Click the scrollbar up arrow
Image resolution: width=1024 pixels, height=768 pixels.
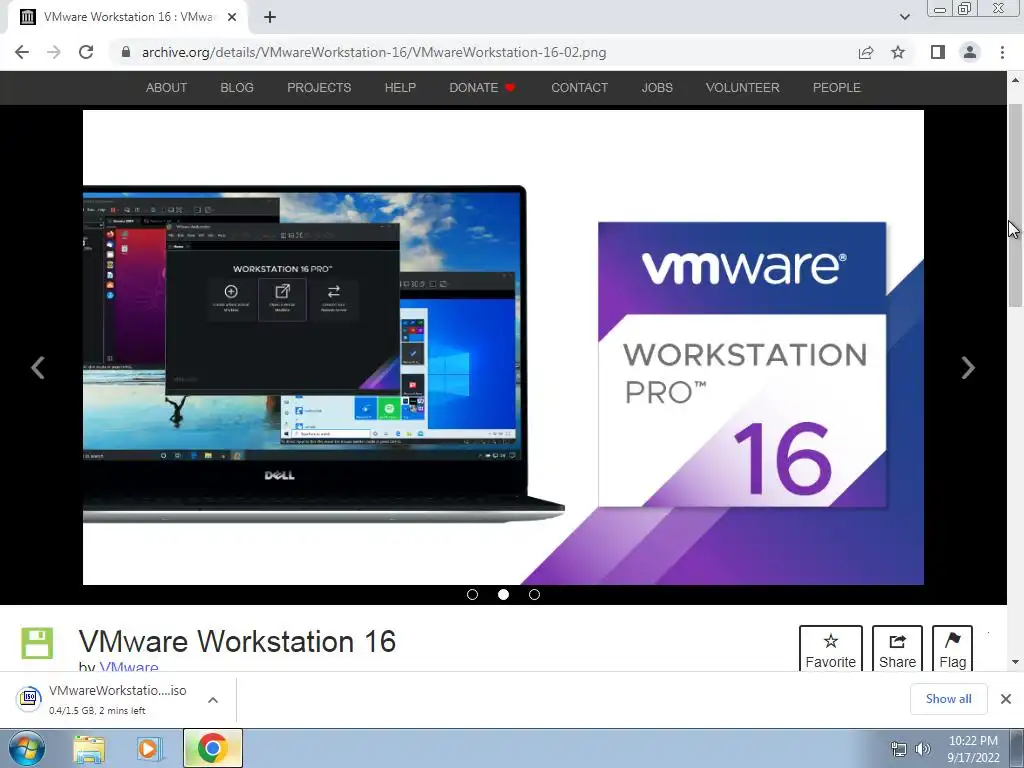[x=1015, y=80]
